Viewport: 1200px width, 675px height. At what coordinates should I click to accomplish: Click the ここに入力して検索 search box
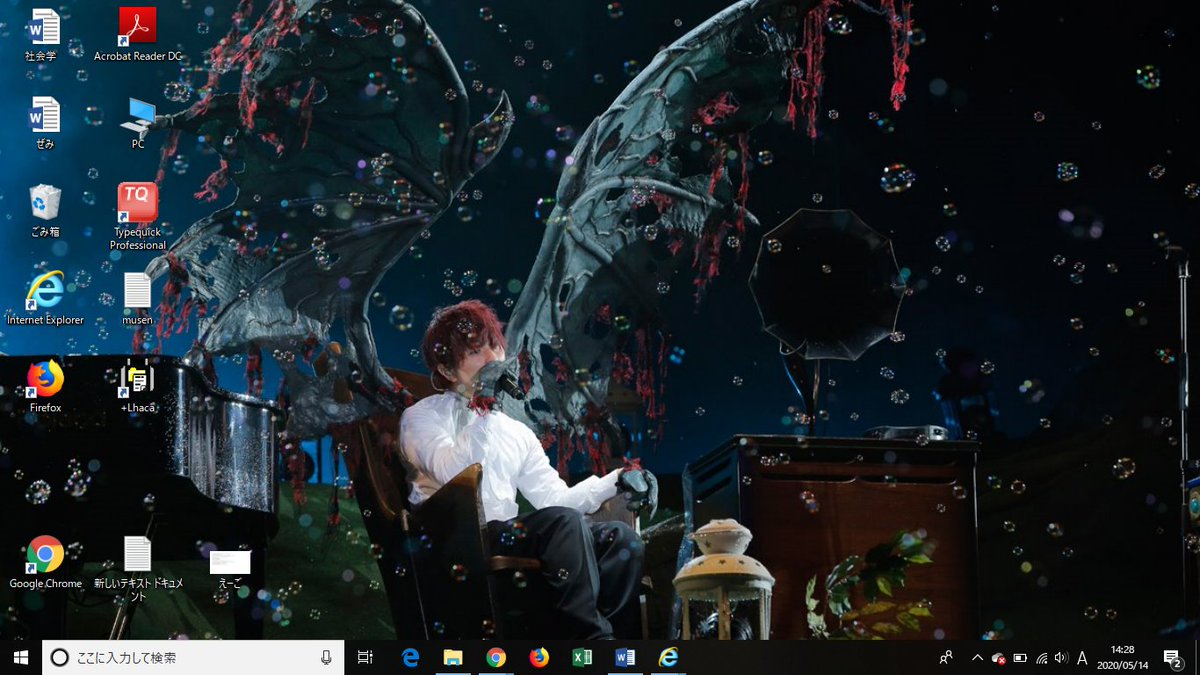pos(191,657)
